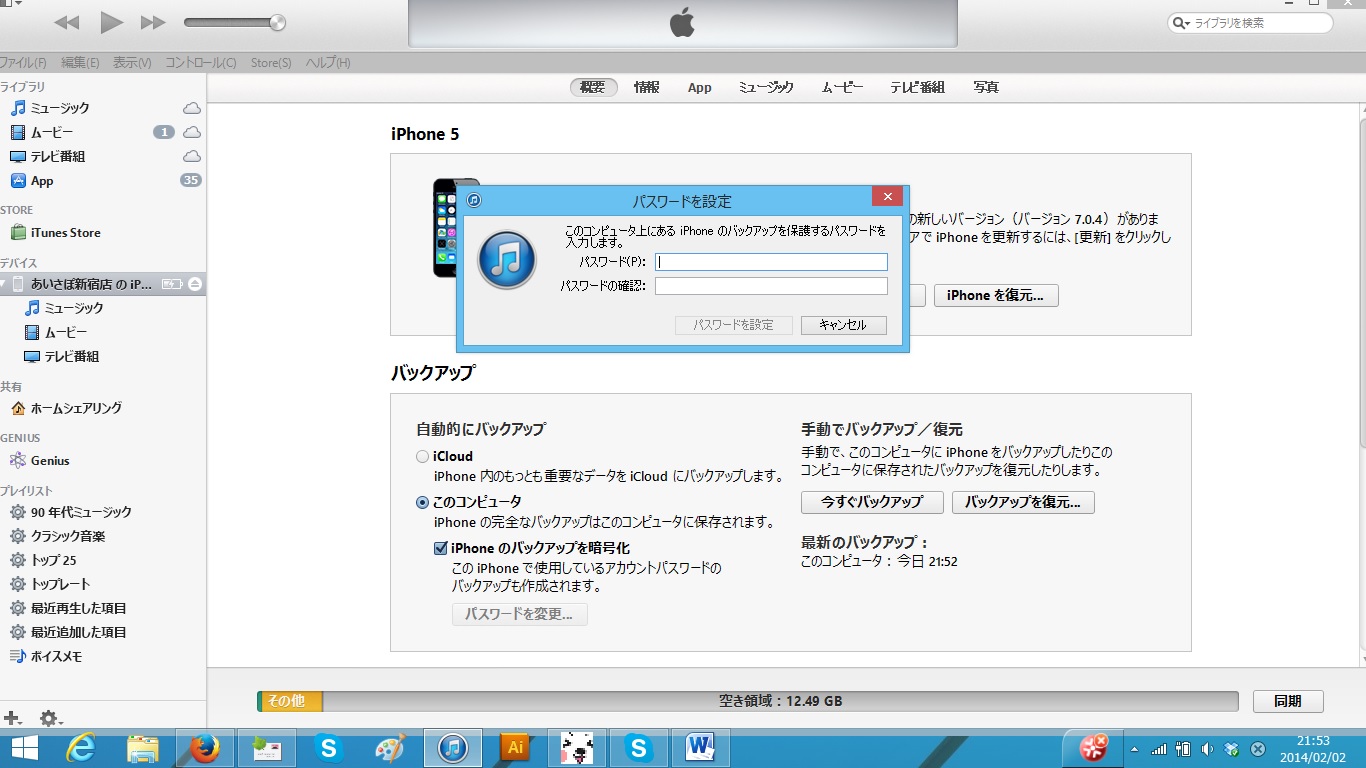The image size is (1366, 768).
Task: Uncheck iPhone のバックアップを暗号化 checkbox
Action: (x=440, y=548)
